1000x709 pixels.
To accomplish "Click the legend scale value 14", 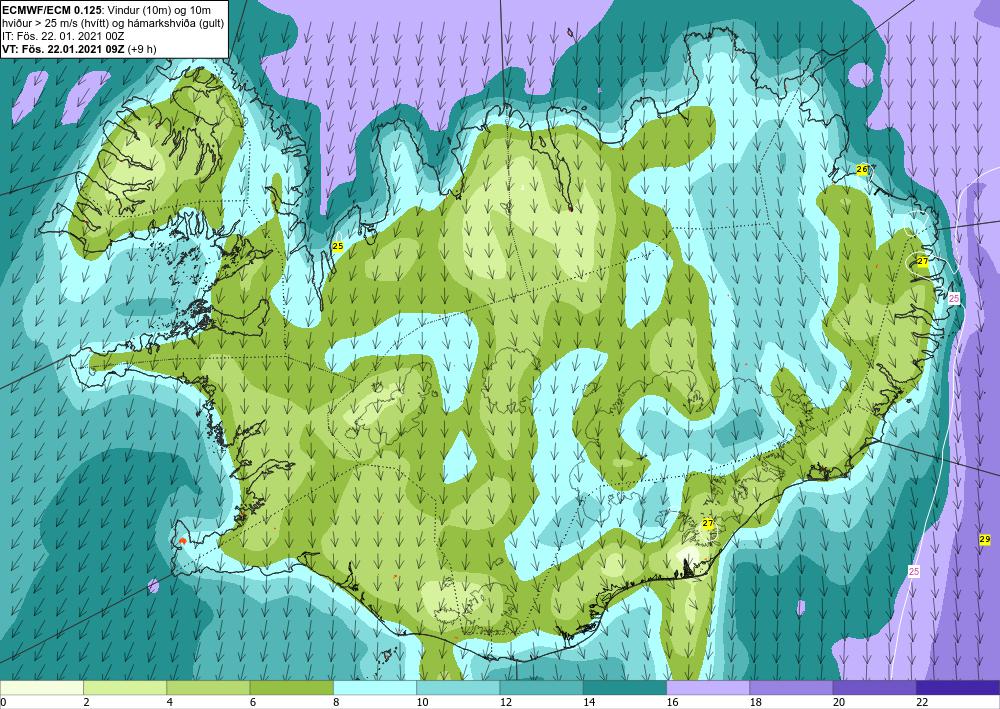I will click(589, 702).
